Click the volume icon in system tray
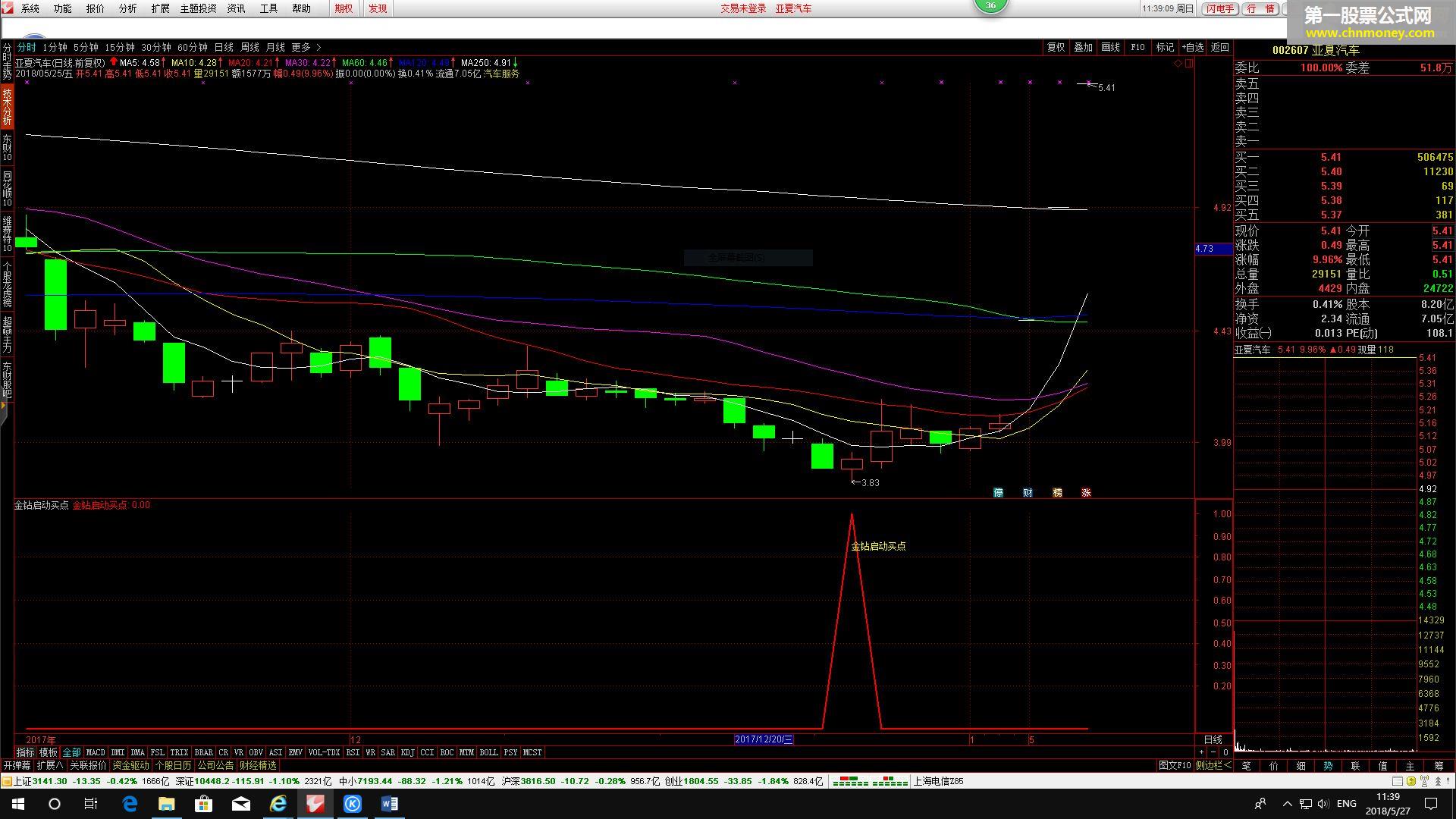This screenshot has height=819, width=1456. [1323, 804]
